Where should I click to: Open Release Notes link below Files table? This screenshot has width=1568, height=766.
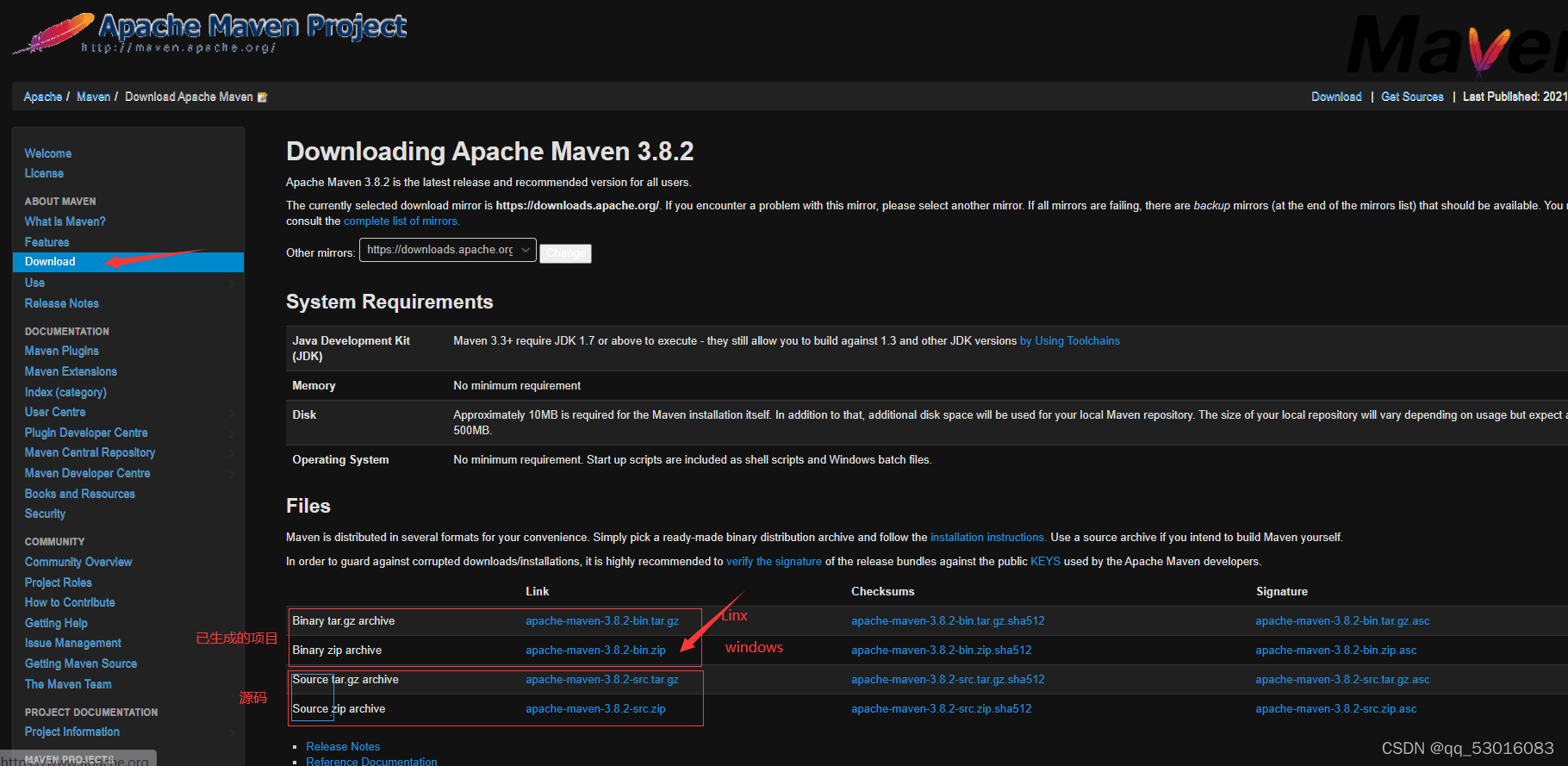click(x=343, y=747)
